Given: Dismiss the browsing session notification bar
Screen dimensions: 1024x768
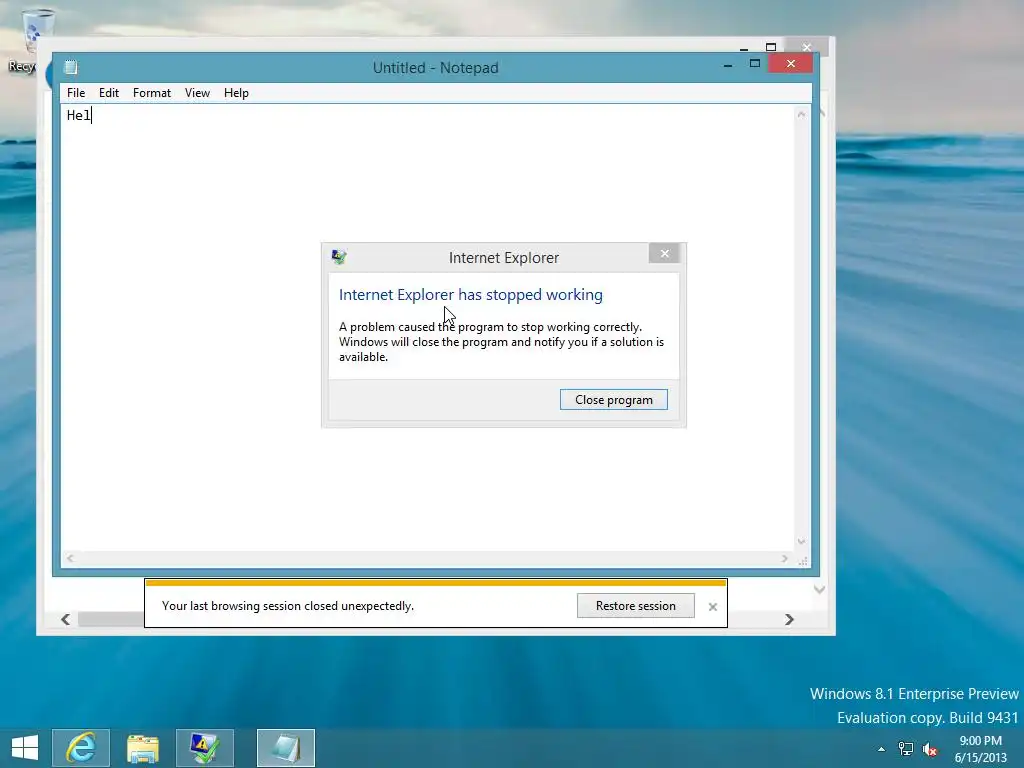Looking at the screenshot, I should point(712,607).
